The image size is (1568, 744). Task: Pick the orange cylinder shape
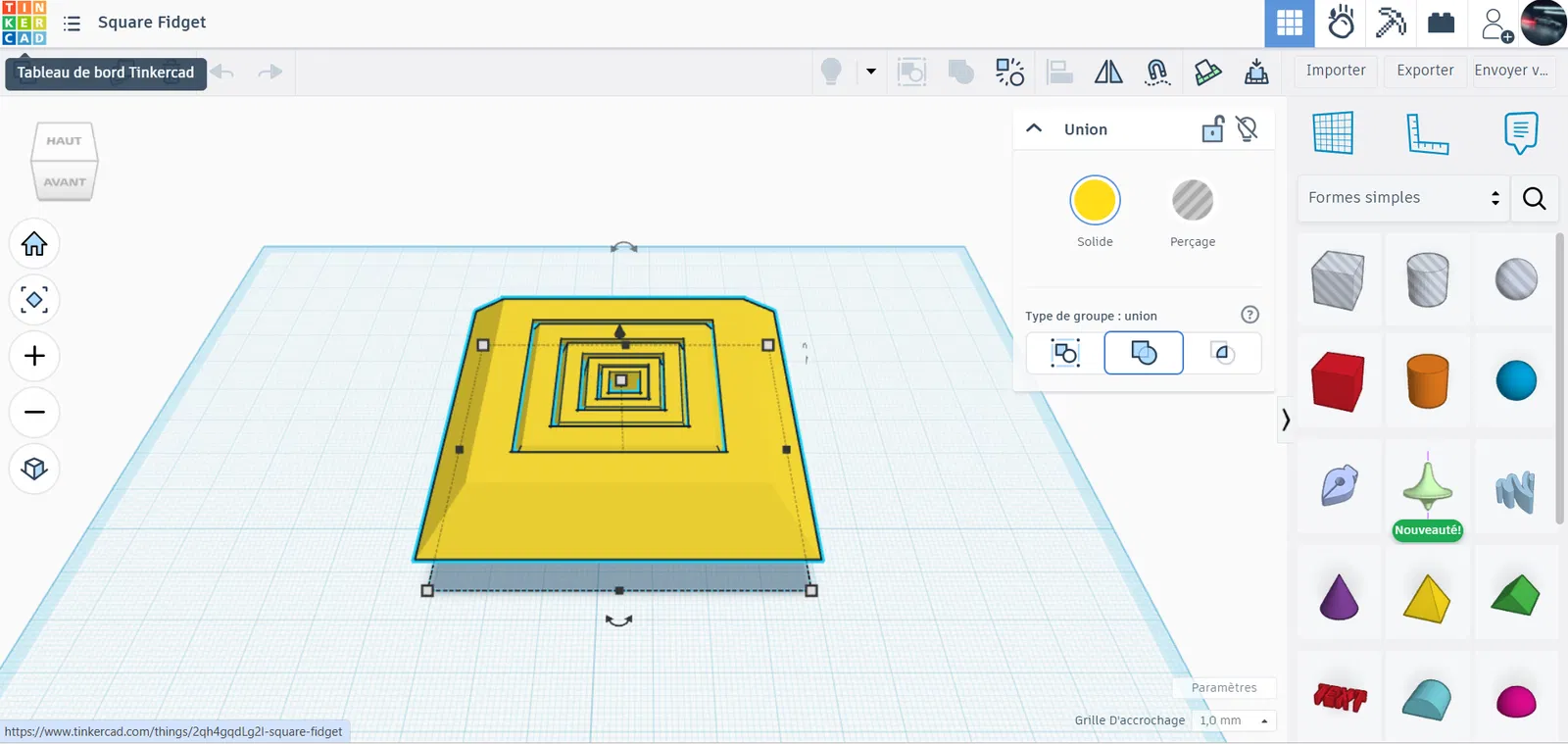tap(1428, 380)
